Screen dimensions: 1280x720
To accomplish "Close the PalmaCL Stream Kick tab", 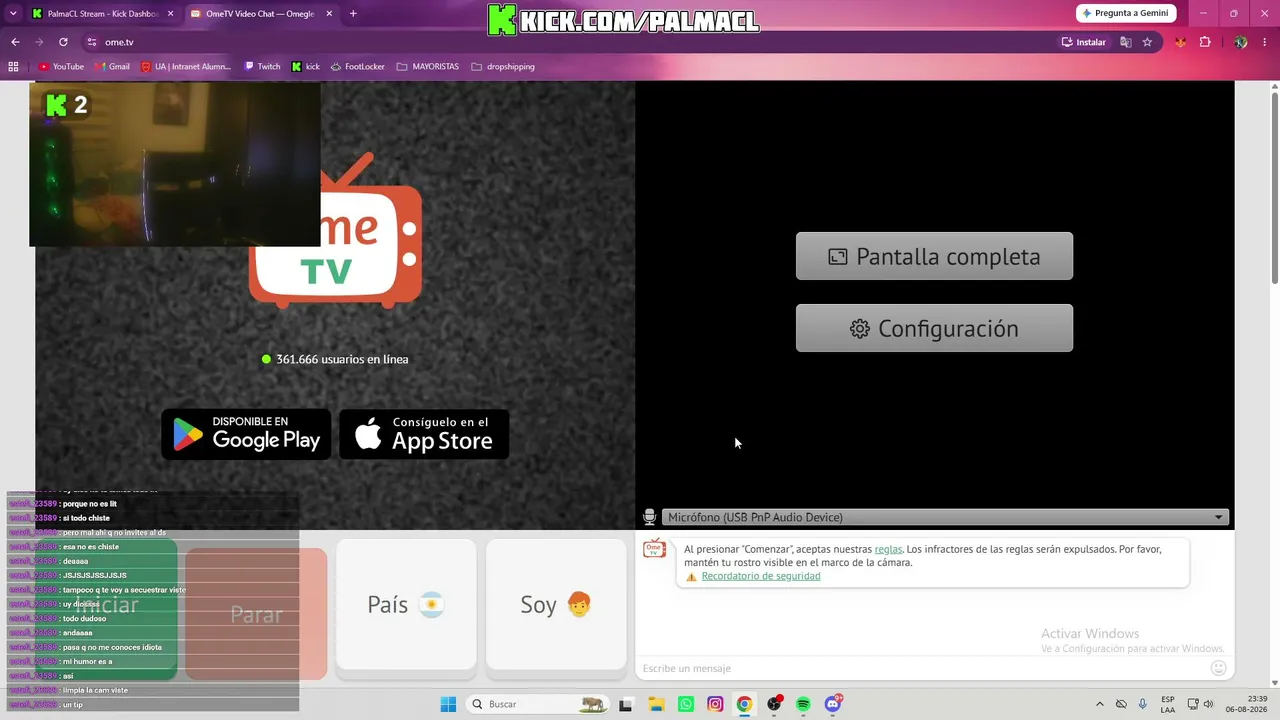I will coord(170,14).
